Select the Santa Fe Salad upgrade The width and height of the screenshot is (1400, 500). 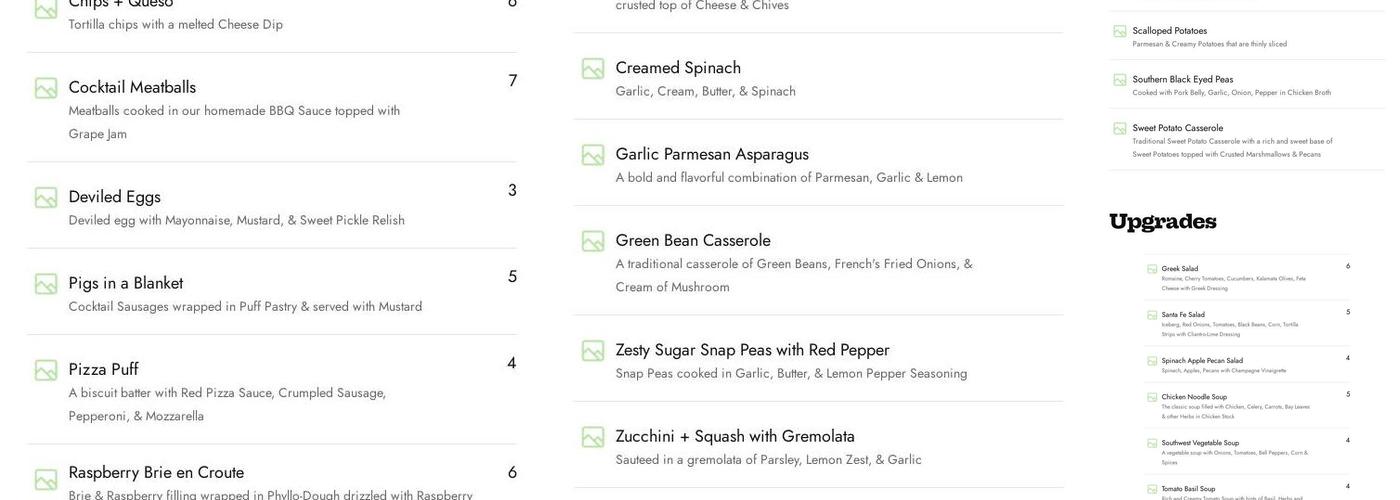[x=1183, y=315]
